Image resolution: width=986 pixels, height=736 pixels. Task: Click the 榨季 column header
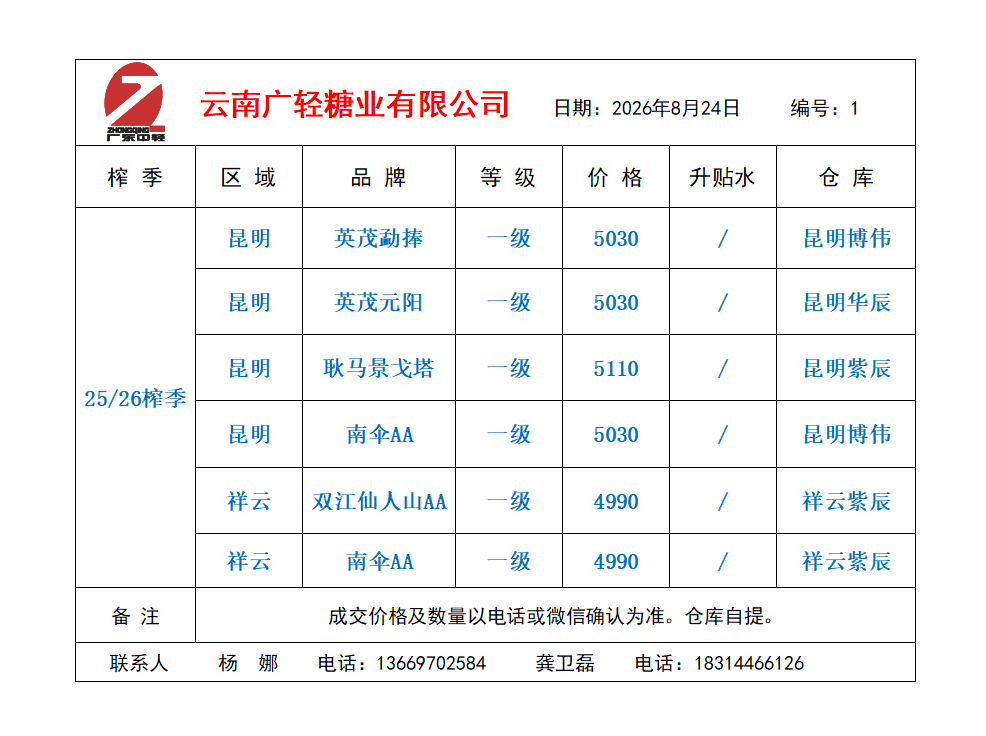pos(135,177)
